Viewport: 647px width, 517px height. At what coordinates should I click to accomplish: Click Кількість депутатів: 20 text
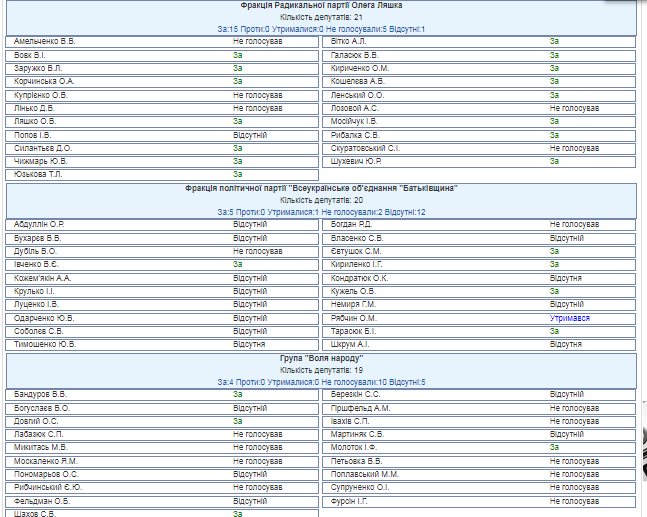point(321,201)
